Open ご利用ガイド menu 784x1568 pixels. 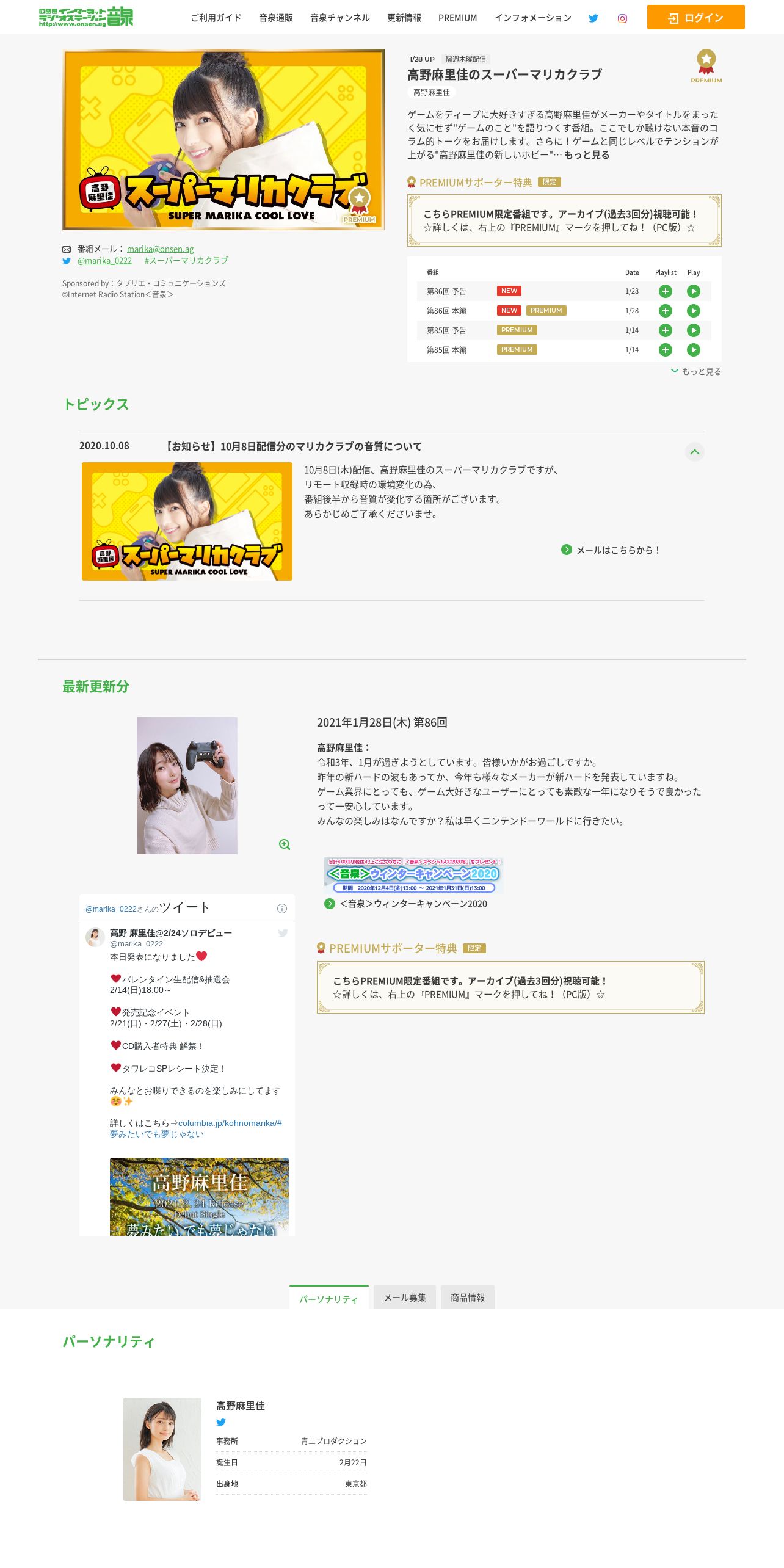(216, 18)
